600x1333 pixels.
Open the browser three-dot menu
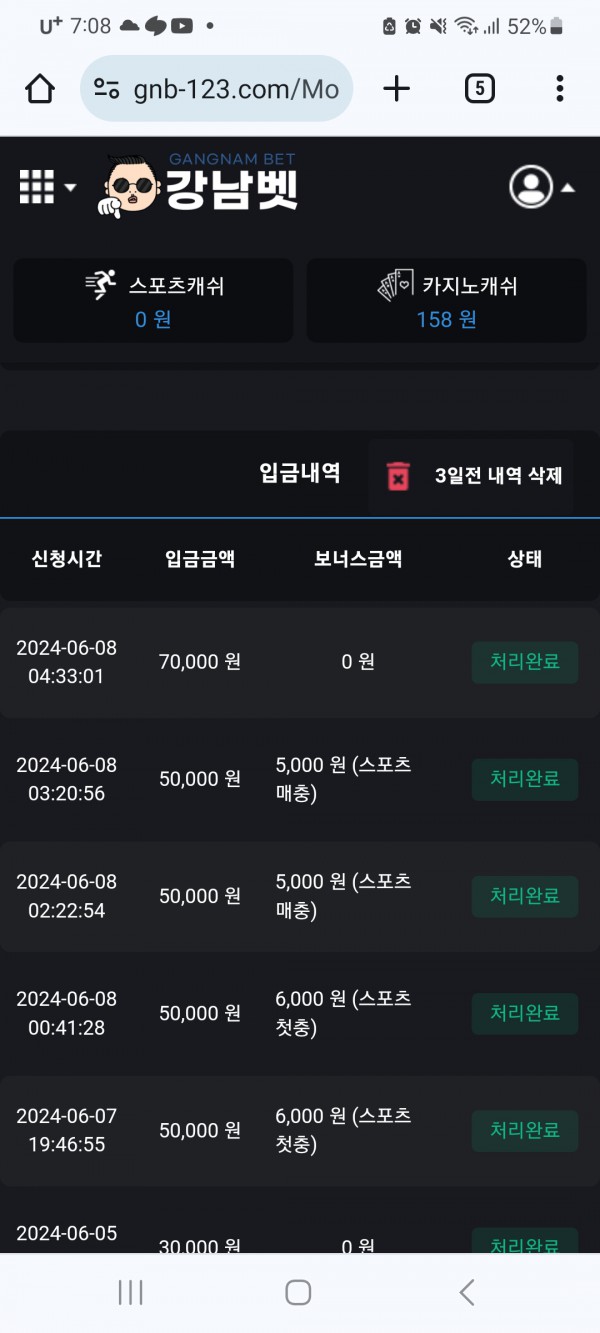(x=560, y=89)
